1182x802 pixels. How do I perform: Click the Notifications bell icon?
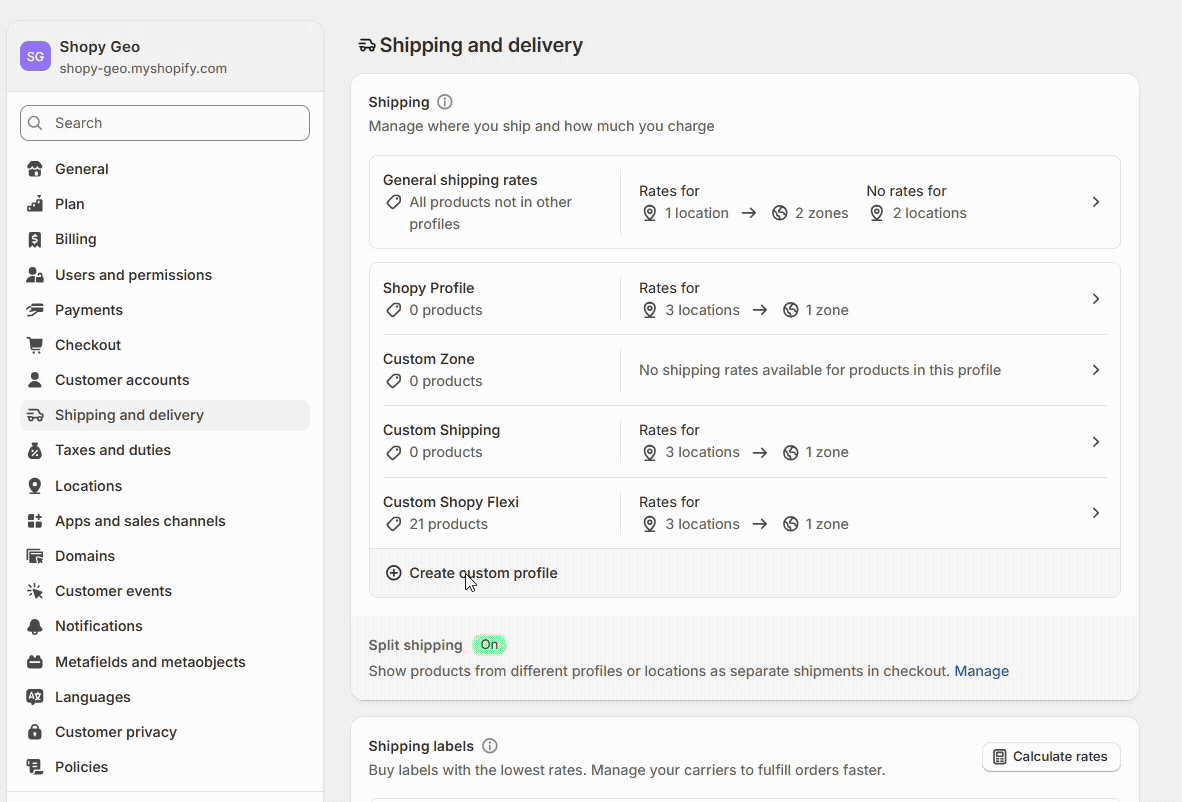(35, 626)
